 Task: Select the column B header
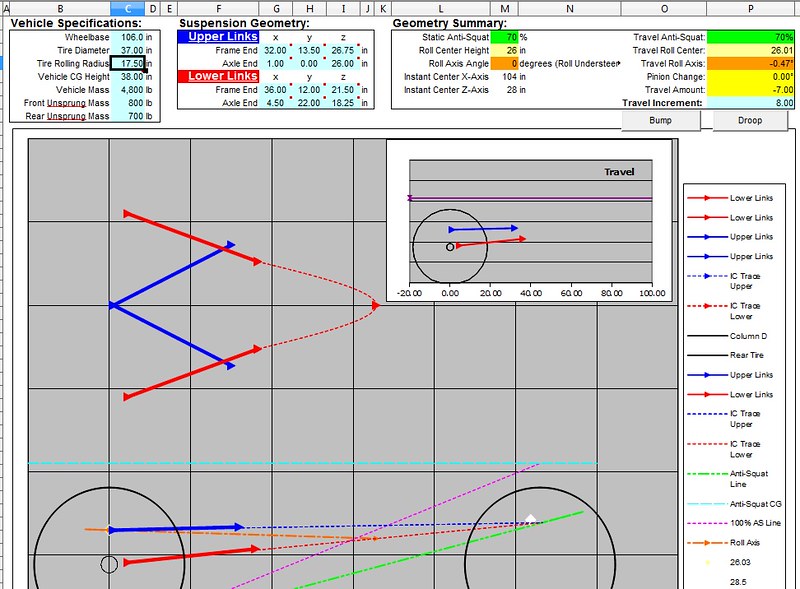tap(60, 8)
